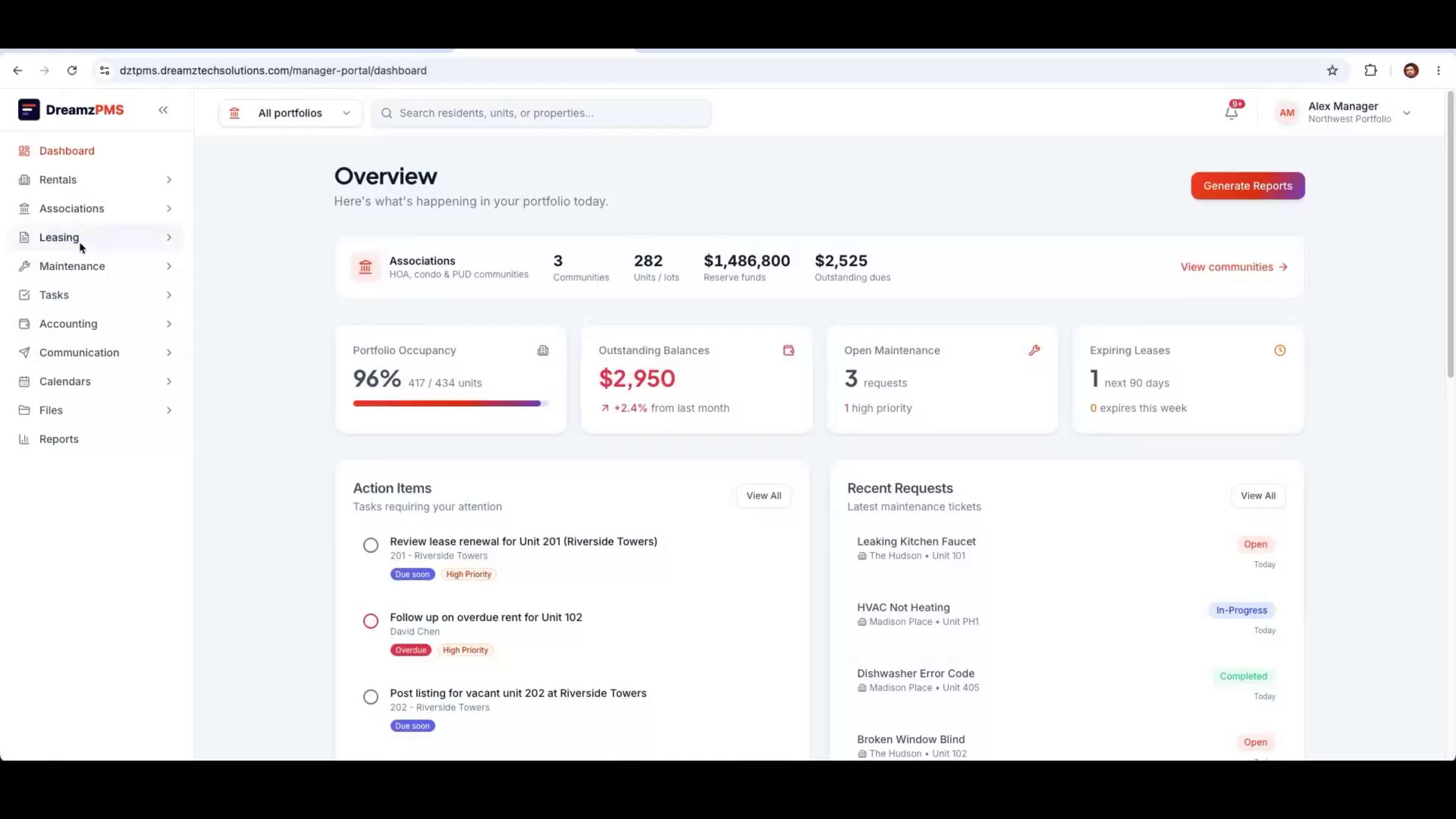1456x819 pixels.
Task: Open Chrome three-dot menu
Action: 1438,70
